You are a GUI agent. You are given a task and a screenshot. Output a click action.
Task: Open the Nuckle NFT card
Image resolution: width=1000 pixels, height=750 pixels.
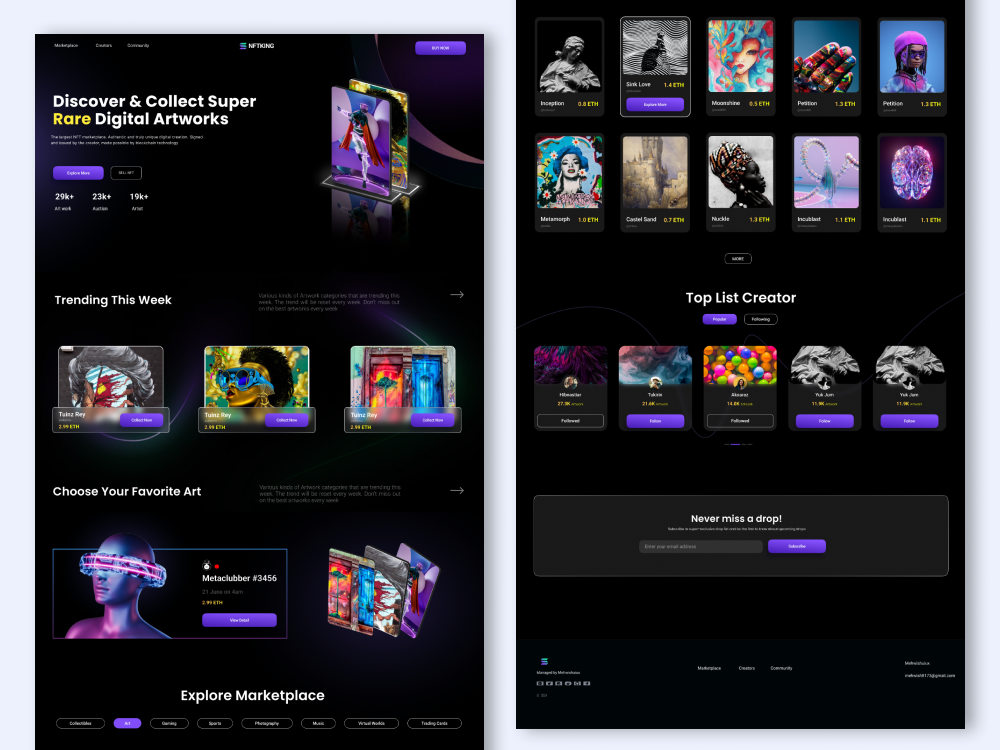(740, 182)
